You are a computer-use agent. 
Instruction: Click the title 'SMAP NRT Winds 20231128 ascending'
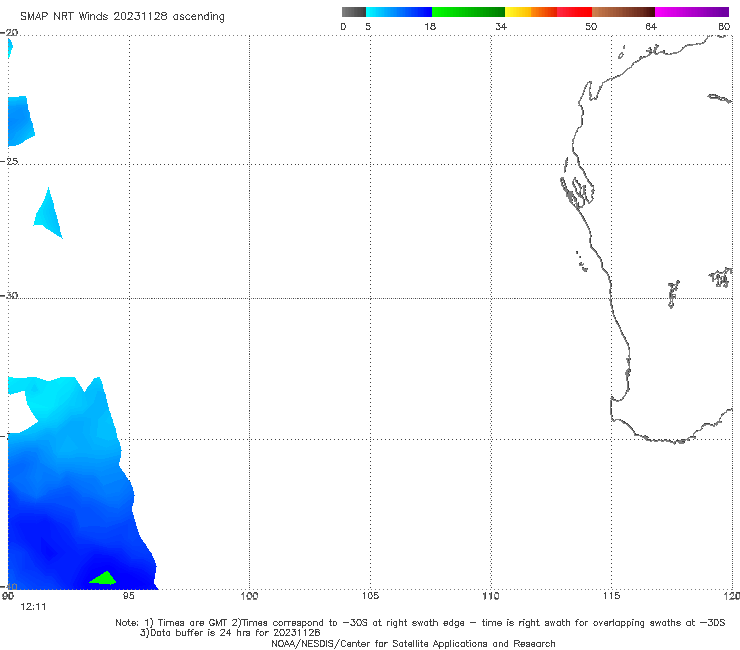pyautogui.click(x=122, y=16)
